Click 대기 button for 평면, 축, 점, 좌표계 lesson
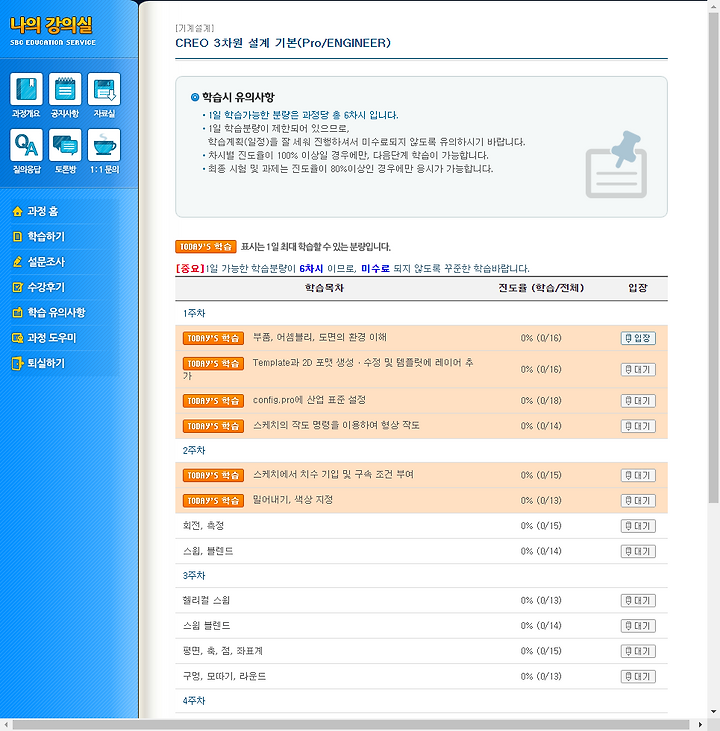Screen dimensions: 720x731 tap(638, 651)
